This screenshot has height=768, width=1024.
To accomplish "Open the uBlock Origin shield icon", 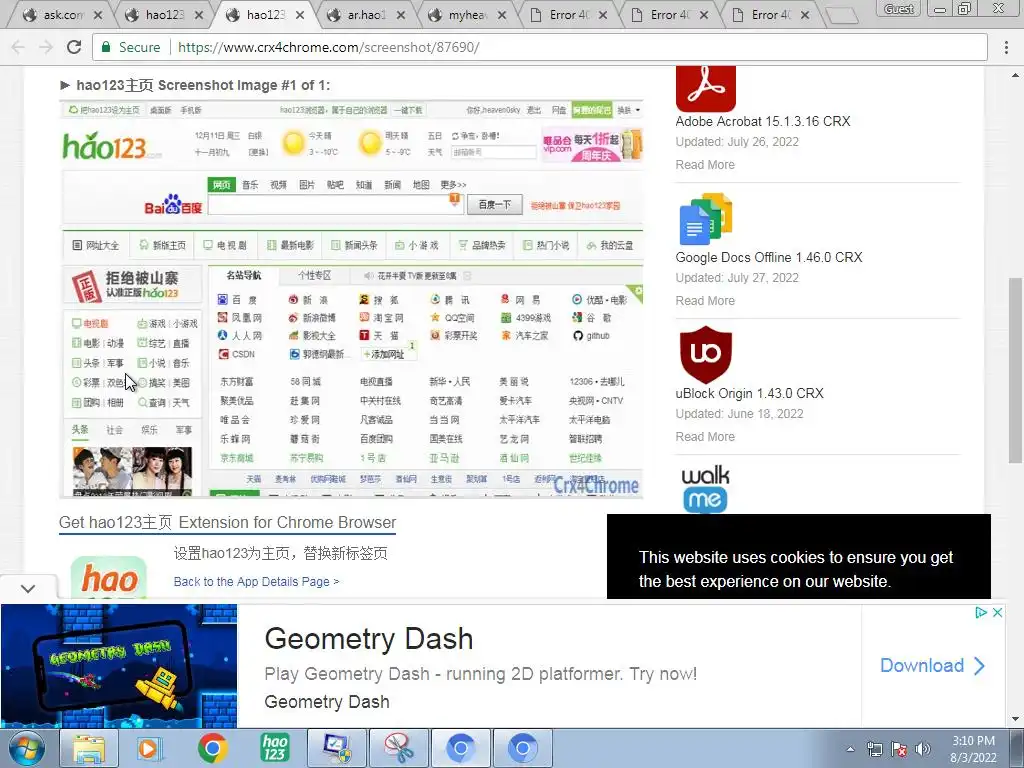I will (x=705, y=355).
